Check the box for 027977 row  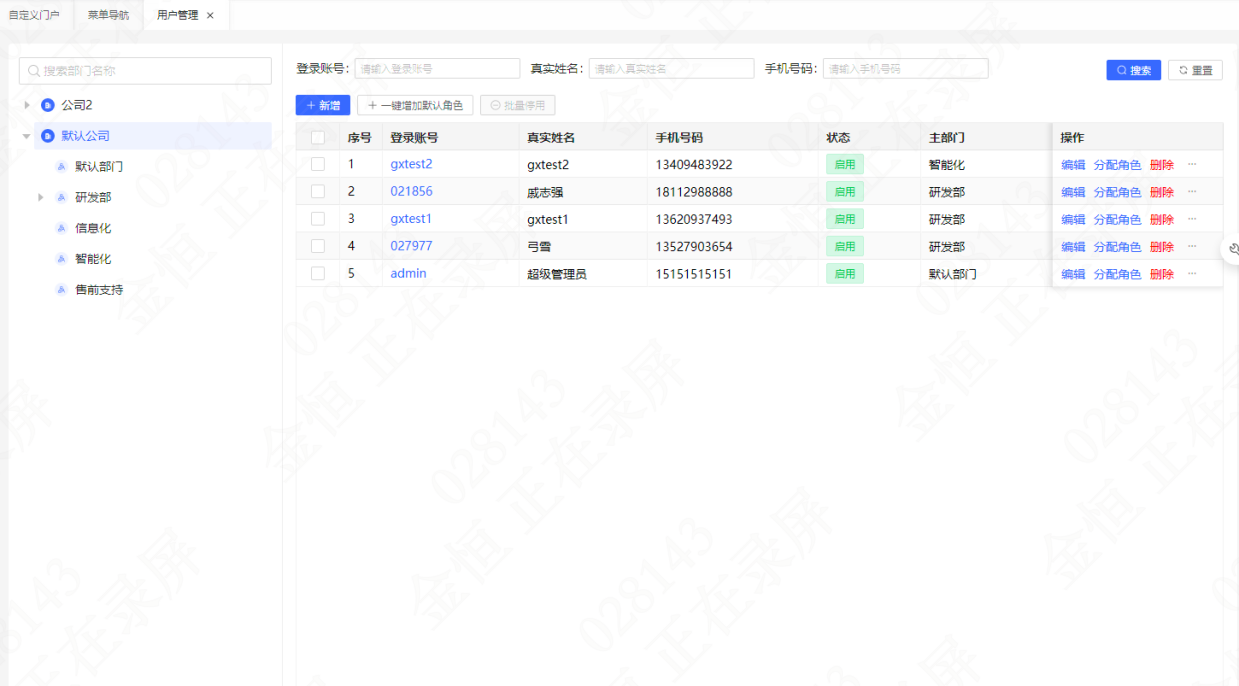coord(318,246)
